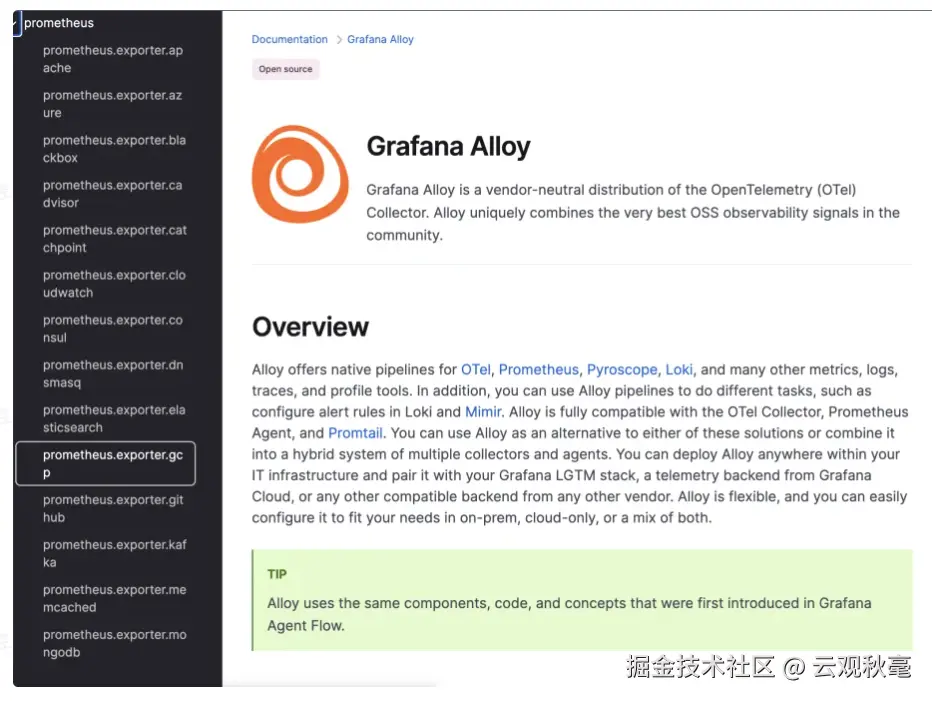Open prometheus.exporter.kafka in sidebar
The width and height of the screenshot is (932, 701).
[x=115, y=554]
